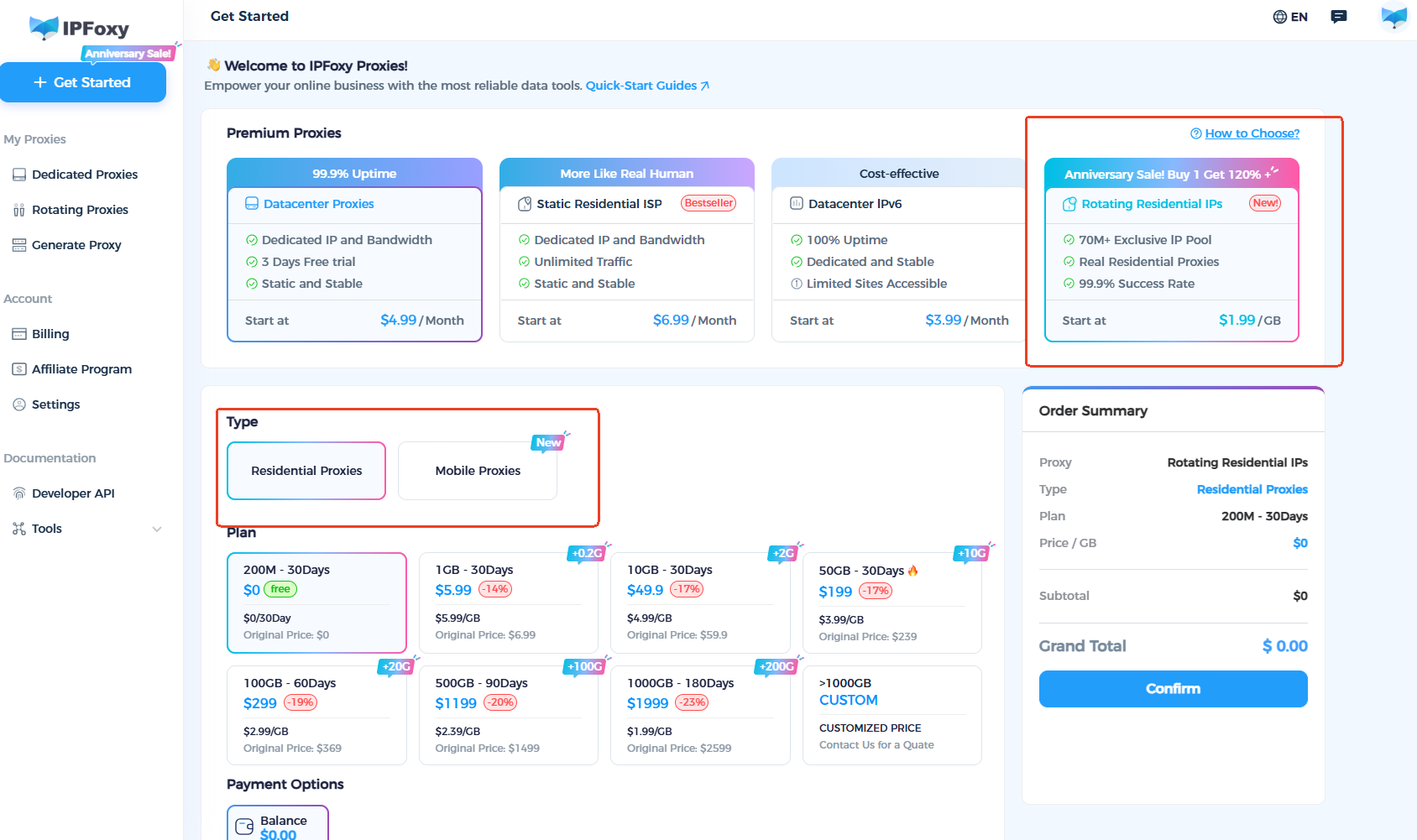Open the How to Choose help link
The height and width of the screenshot is (840, 1417).
click(1252, 133)
